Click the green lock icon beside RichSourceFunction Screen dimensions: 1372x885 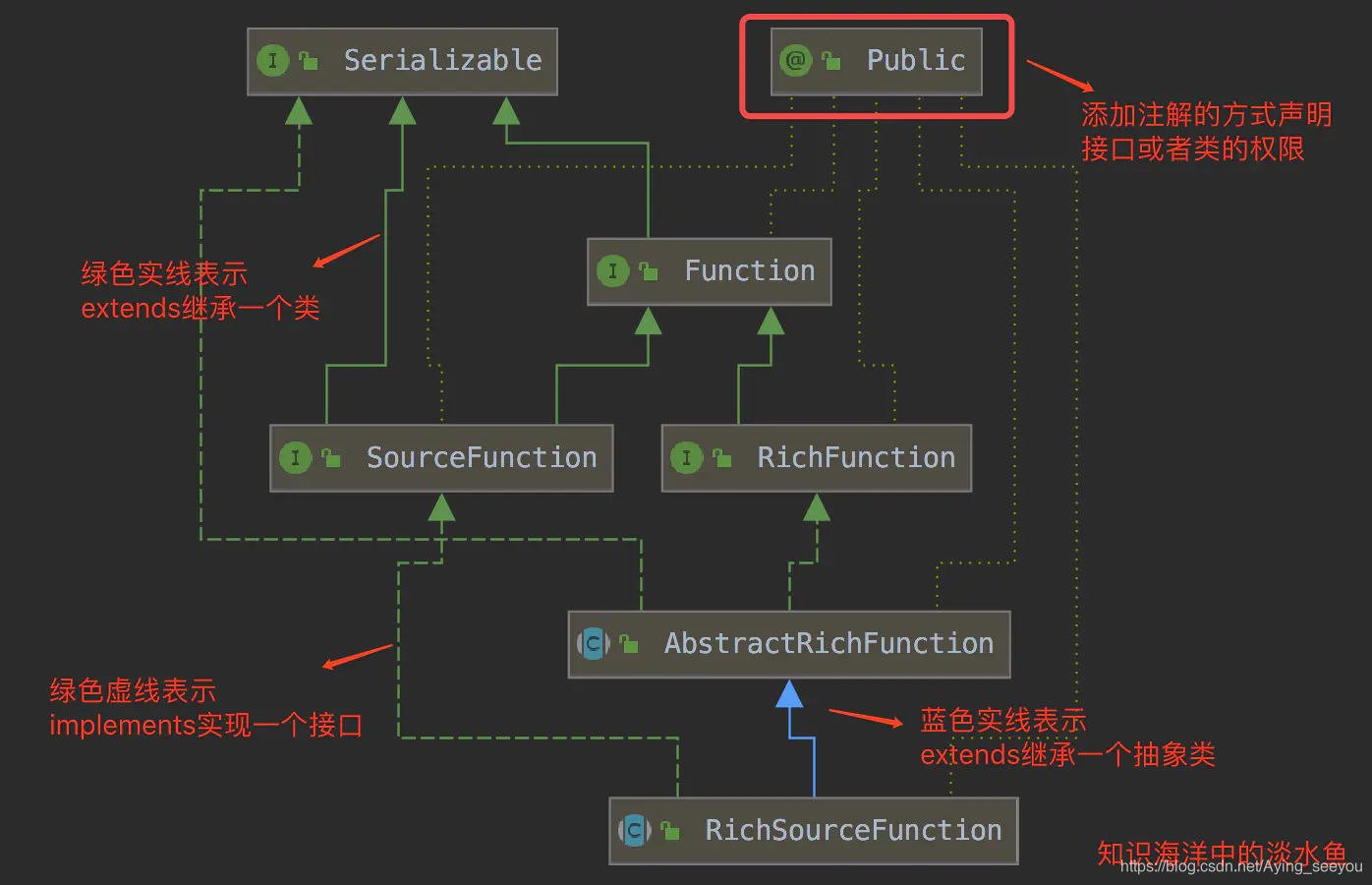click(x=670, y=831)
